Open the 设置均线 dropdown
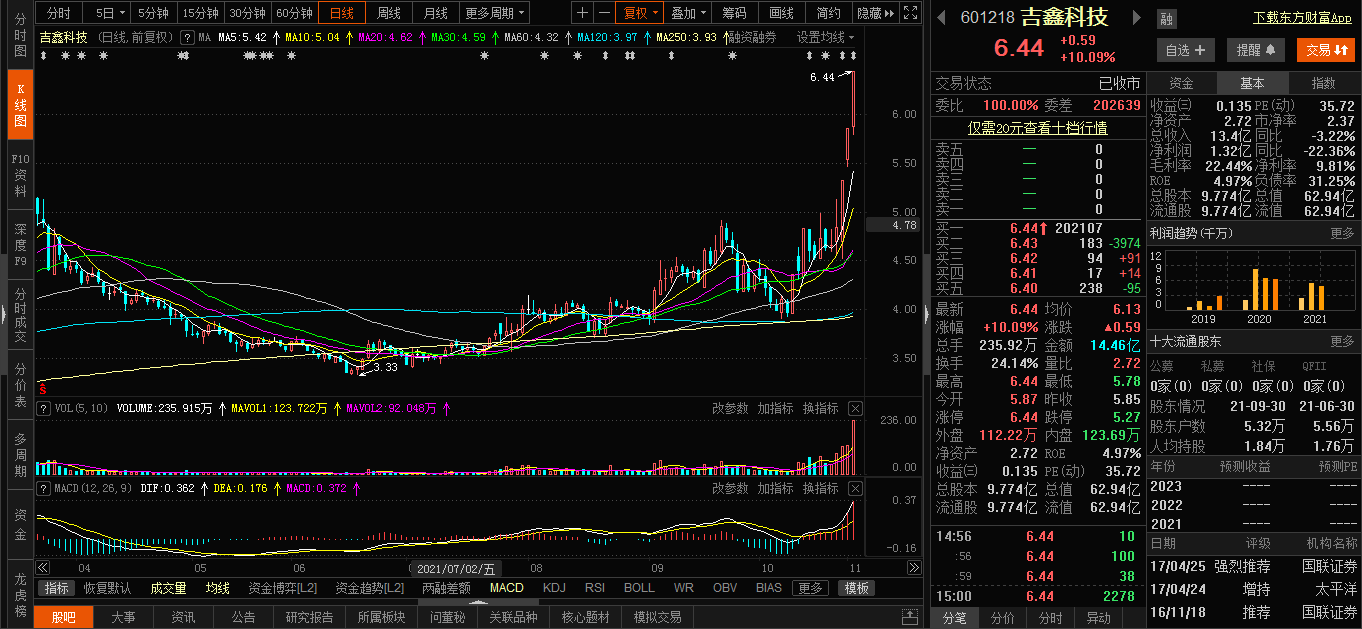This screenshot has height=629, width=1362. pos(826,37)
